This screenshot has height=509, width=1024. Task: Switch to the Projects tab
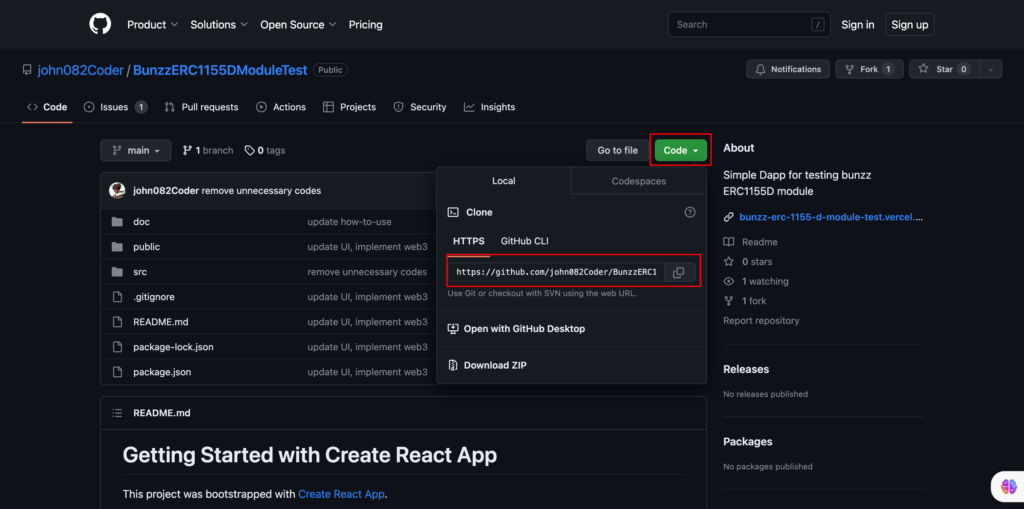[349, 107]
